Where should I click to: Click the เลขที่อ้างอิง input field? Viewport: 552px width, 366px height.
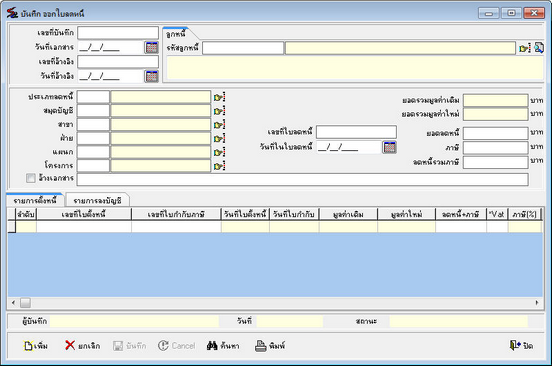click(x=118, y=62)
